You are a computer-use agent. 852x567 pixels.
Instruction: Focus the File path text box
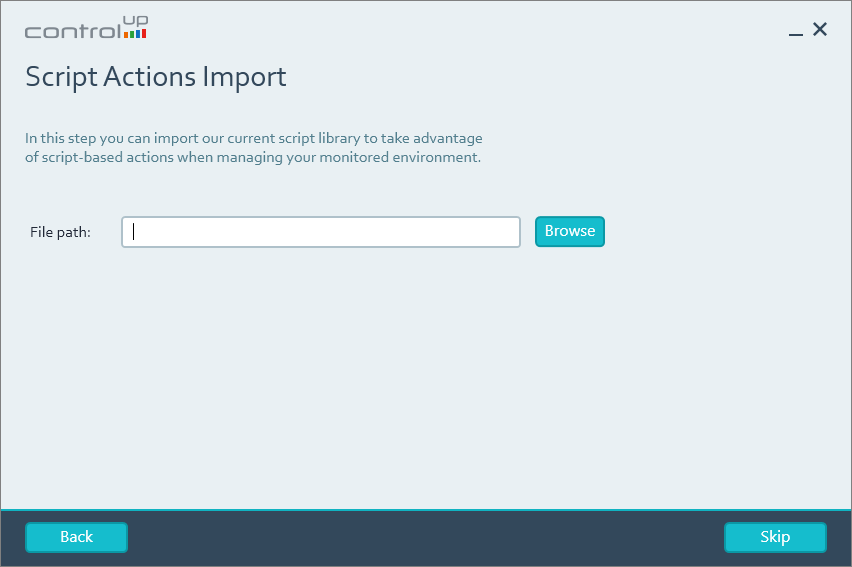[320, 232]
